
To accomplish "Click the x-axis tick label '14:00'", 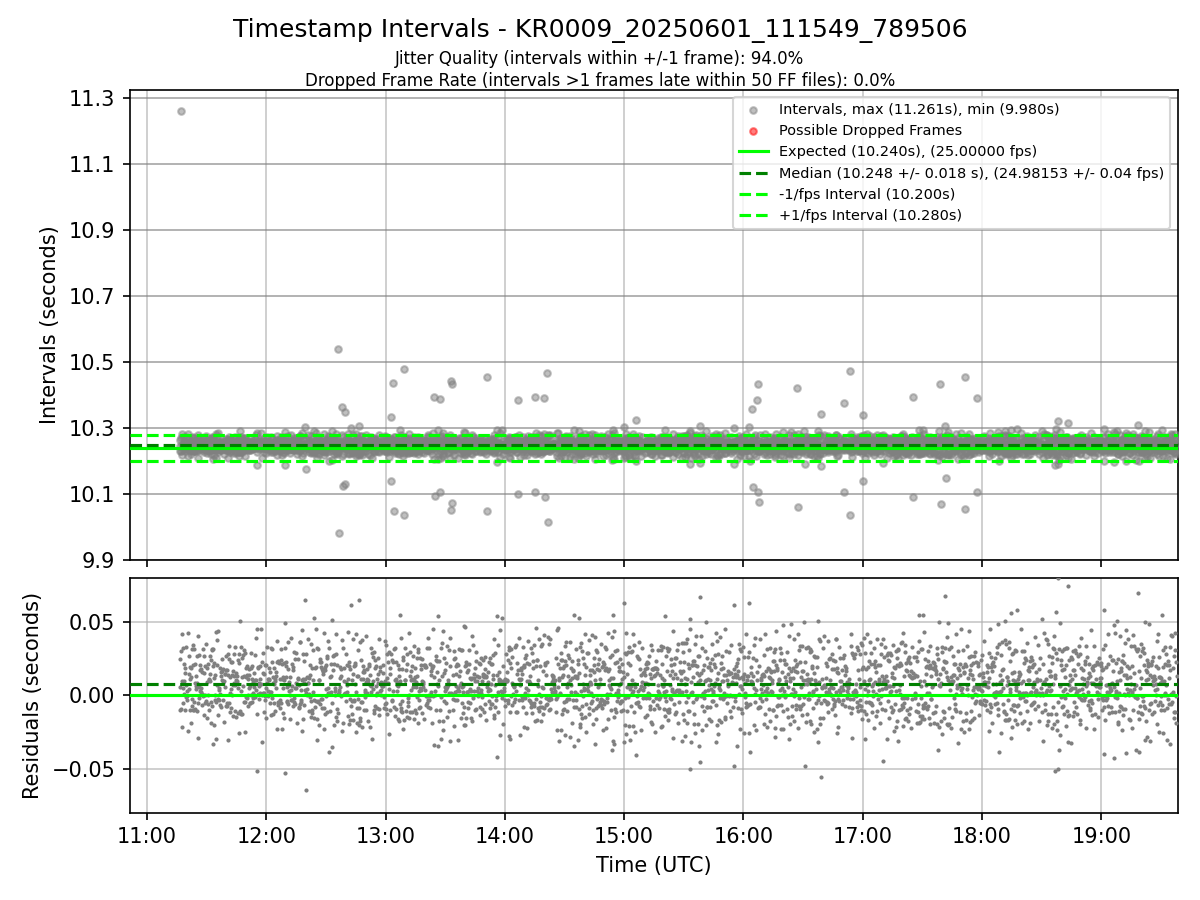I will pos(504,836).
